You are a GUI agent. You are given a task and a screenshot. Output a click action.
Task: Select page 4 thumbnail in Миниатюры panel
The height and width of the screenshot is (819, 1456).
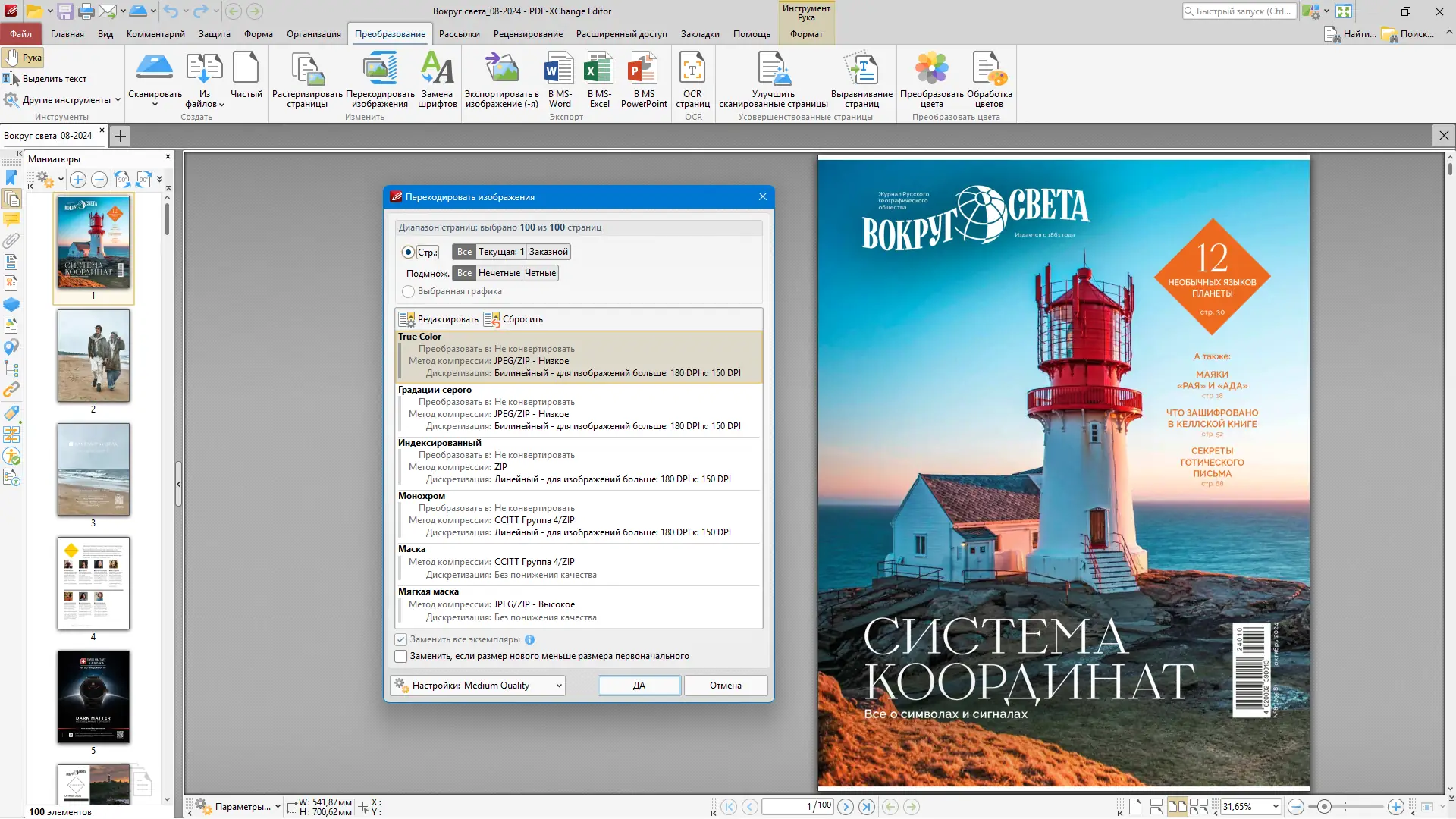coord(93,583)
